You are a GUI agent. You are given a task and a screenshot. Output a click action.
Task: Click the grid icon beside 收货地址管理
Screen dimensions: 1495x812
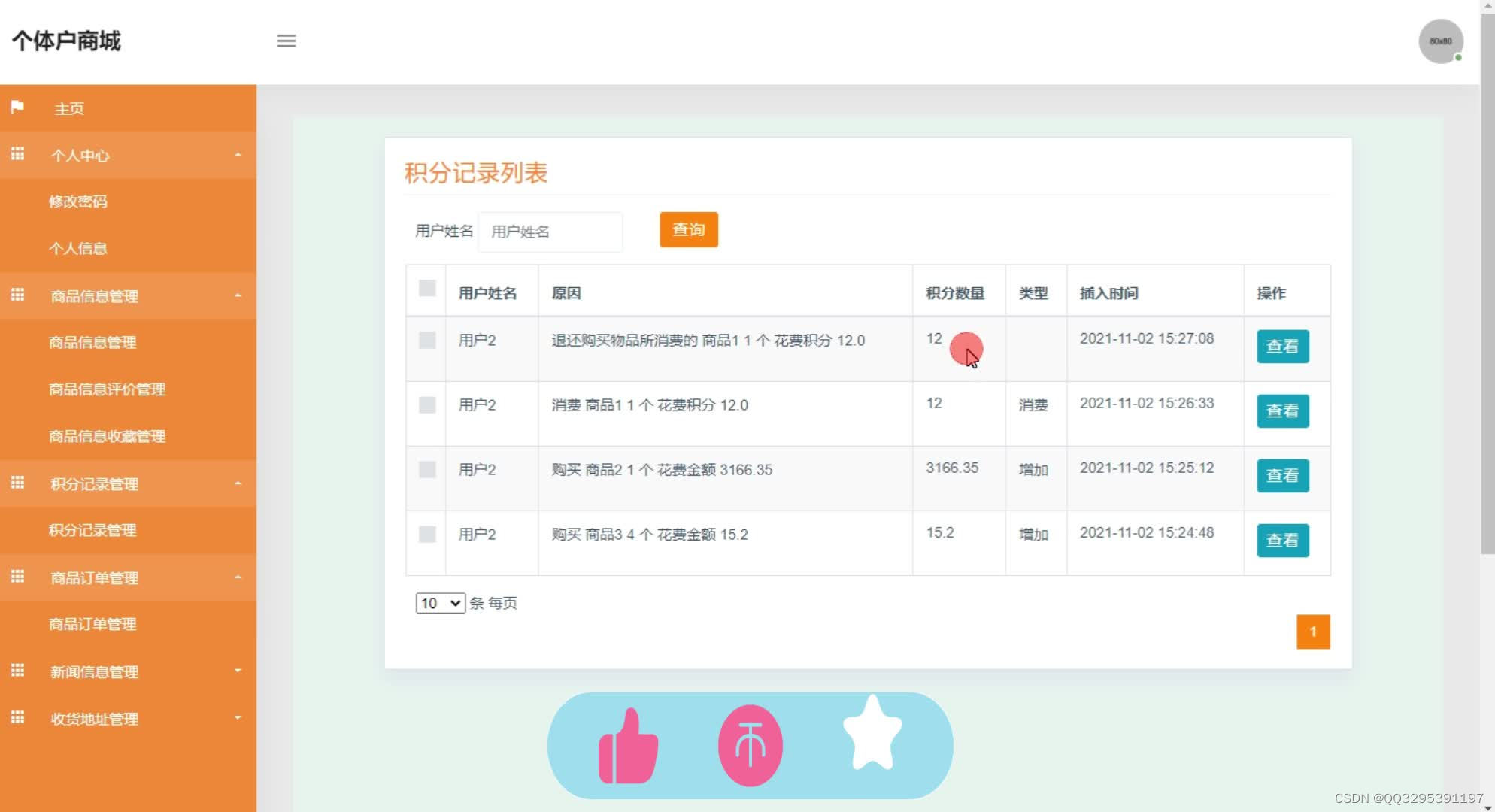pos(17,717)
